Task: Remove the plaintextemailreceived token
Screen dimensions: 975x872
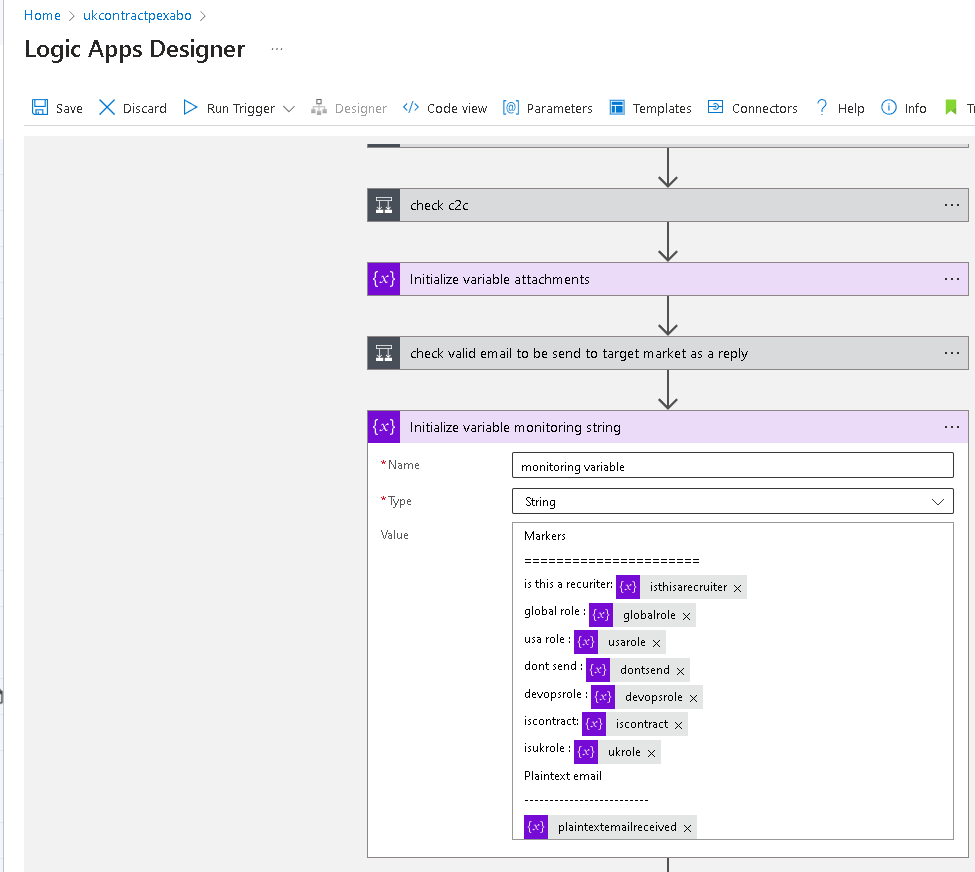Action: [x=687, y=828]
